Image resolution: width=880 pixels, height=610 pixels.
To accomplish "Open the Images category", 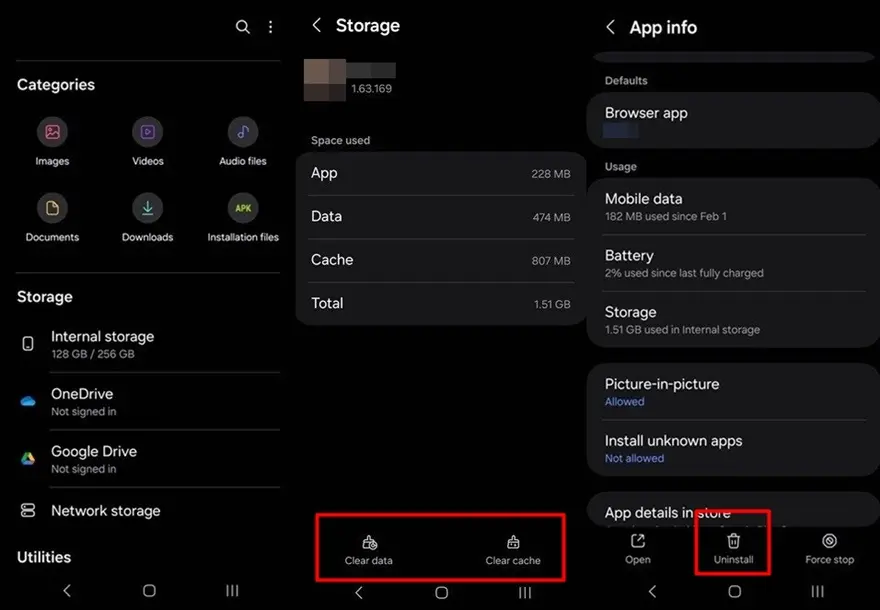I will [52, 141].
